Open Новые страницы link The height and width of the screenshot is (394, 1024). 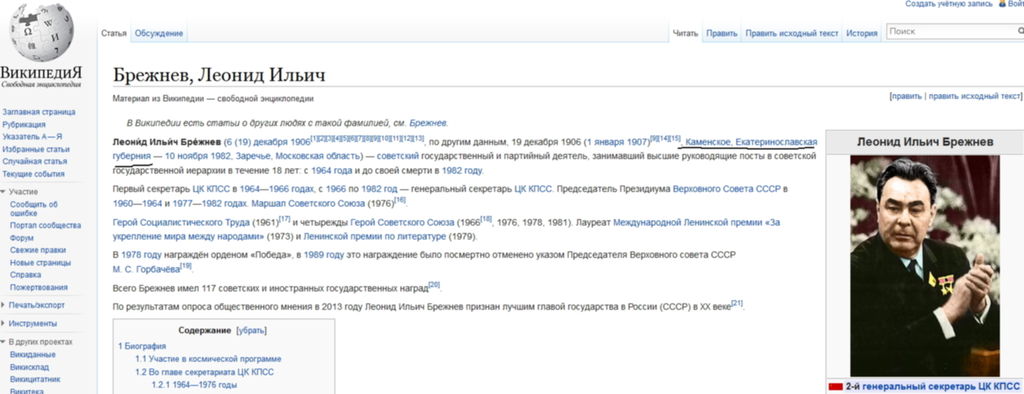(x=40, y=263)
